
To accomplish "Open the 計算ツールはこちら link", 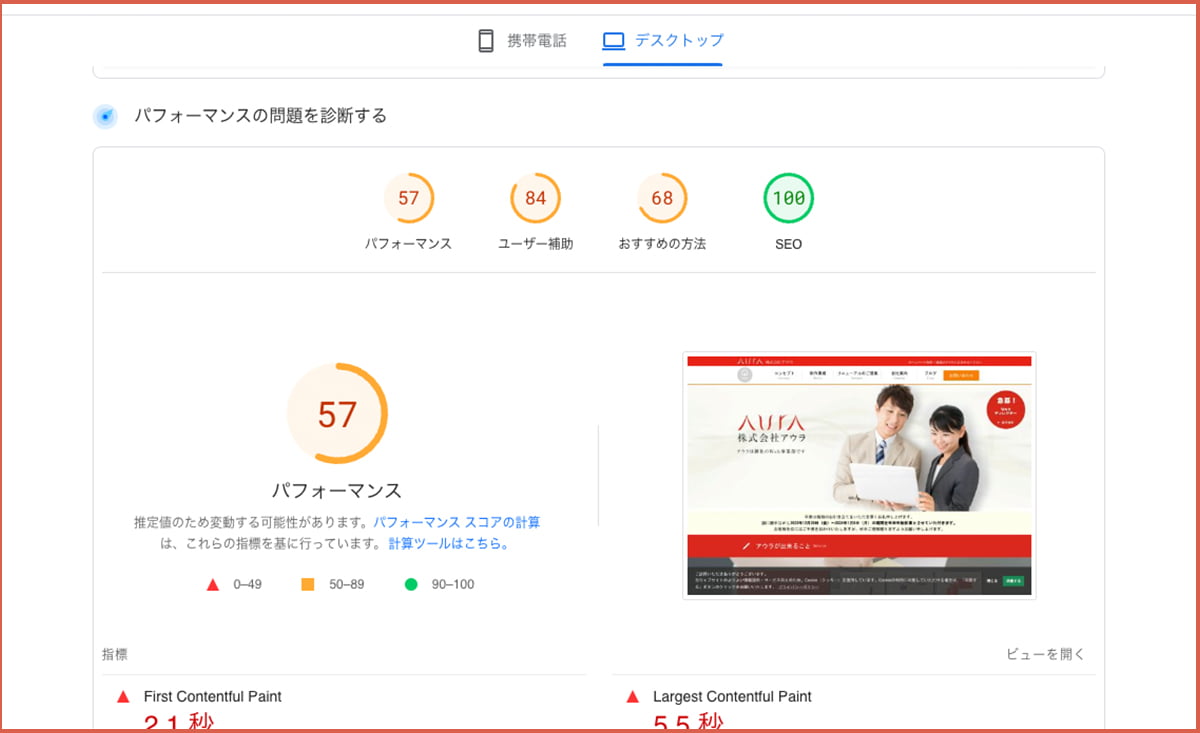I will pyautogui.click(x=449, y=544).
